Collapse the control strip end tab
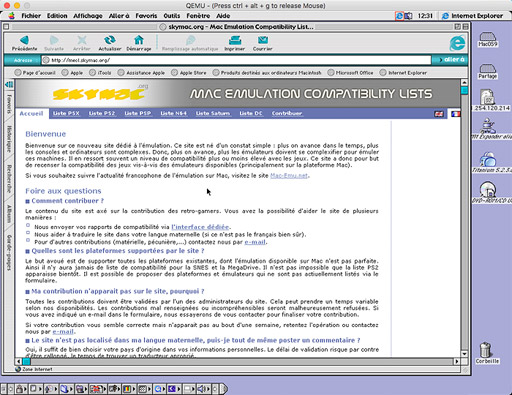 pyautogui.click(x=224, y=389)
